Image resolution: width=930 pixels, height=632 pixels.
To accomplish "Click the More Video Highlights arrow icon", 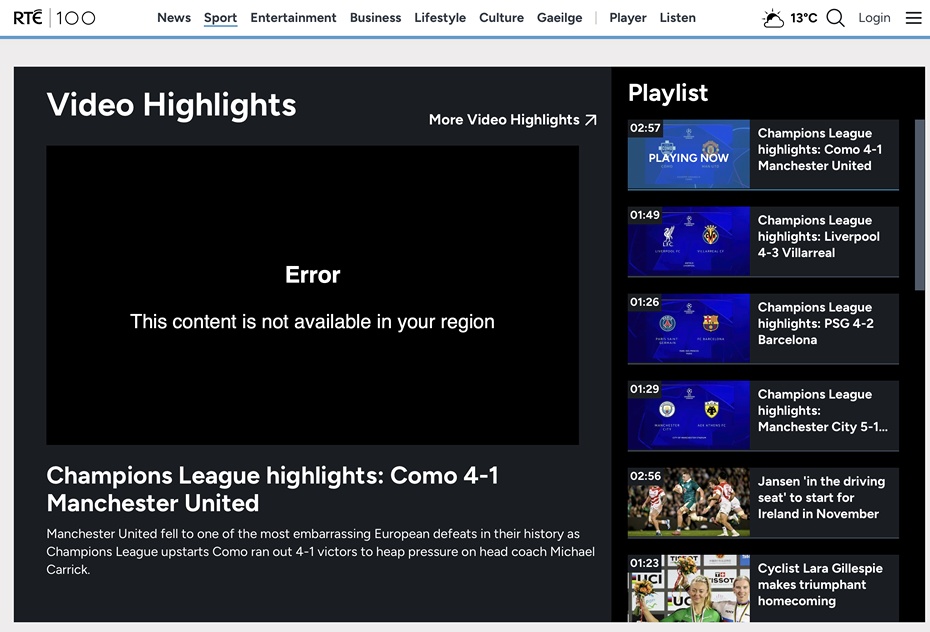I will tap(591, 120).
